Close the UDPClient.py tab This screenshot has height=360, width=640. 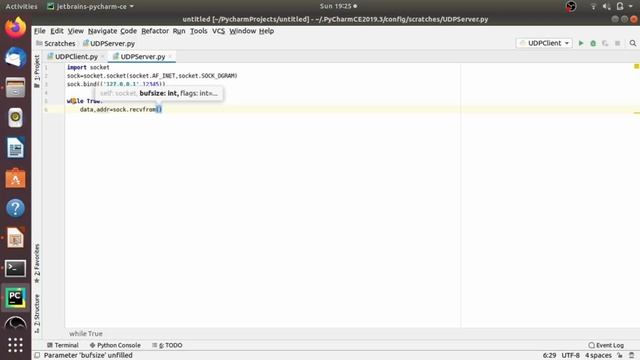pos(103,57)
